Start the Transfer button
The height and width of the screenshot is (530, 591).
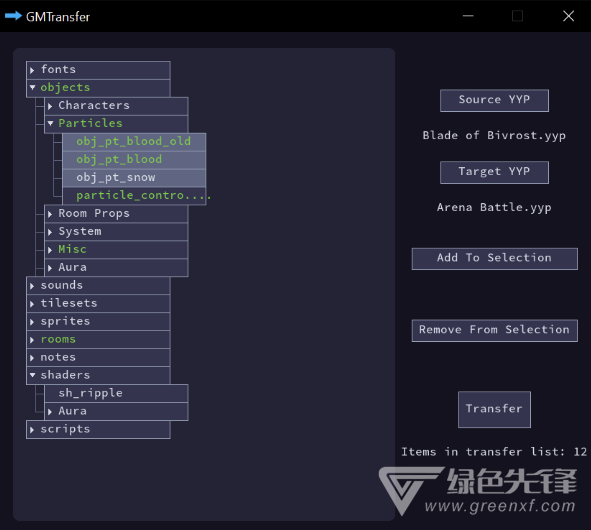[494, 409]
